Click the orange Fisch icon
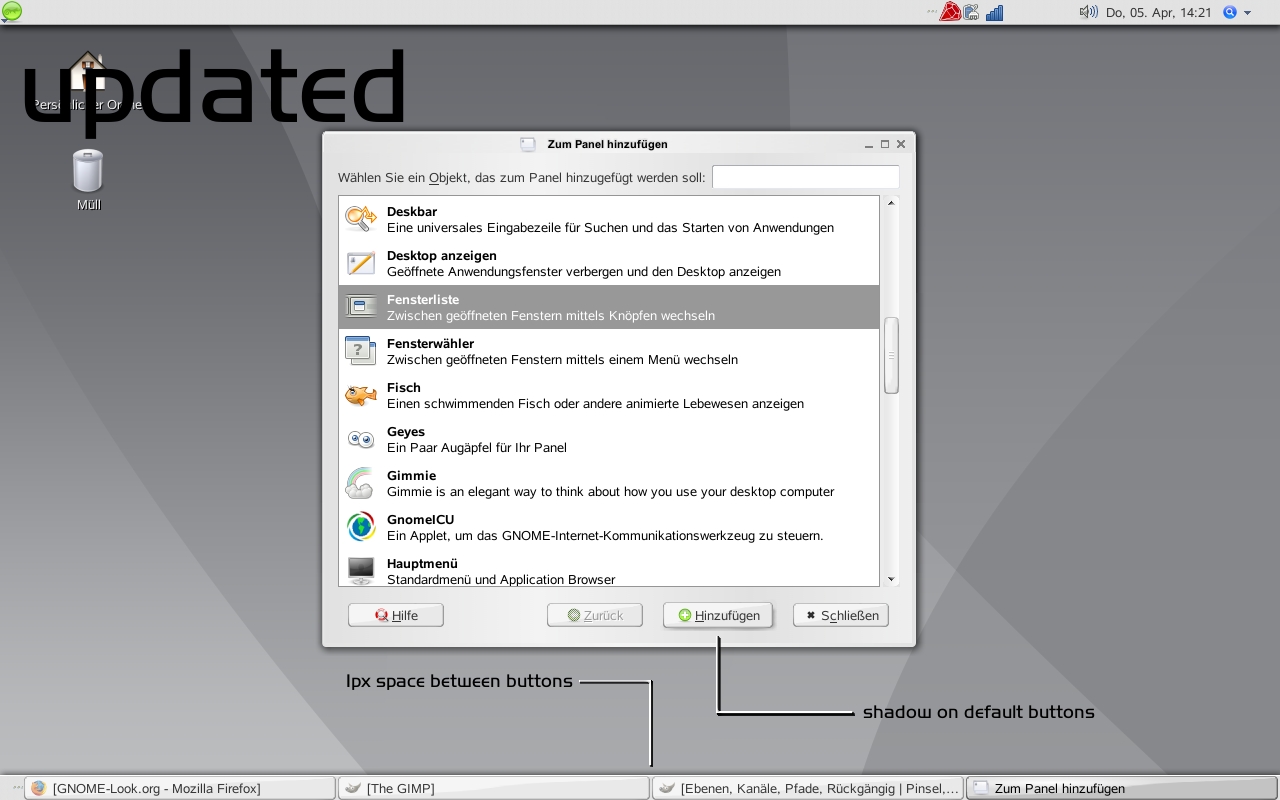The image size is (1280, 800). pos(360,395)
